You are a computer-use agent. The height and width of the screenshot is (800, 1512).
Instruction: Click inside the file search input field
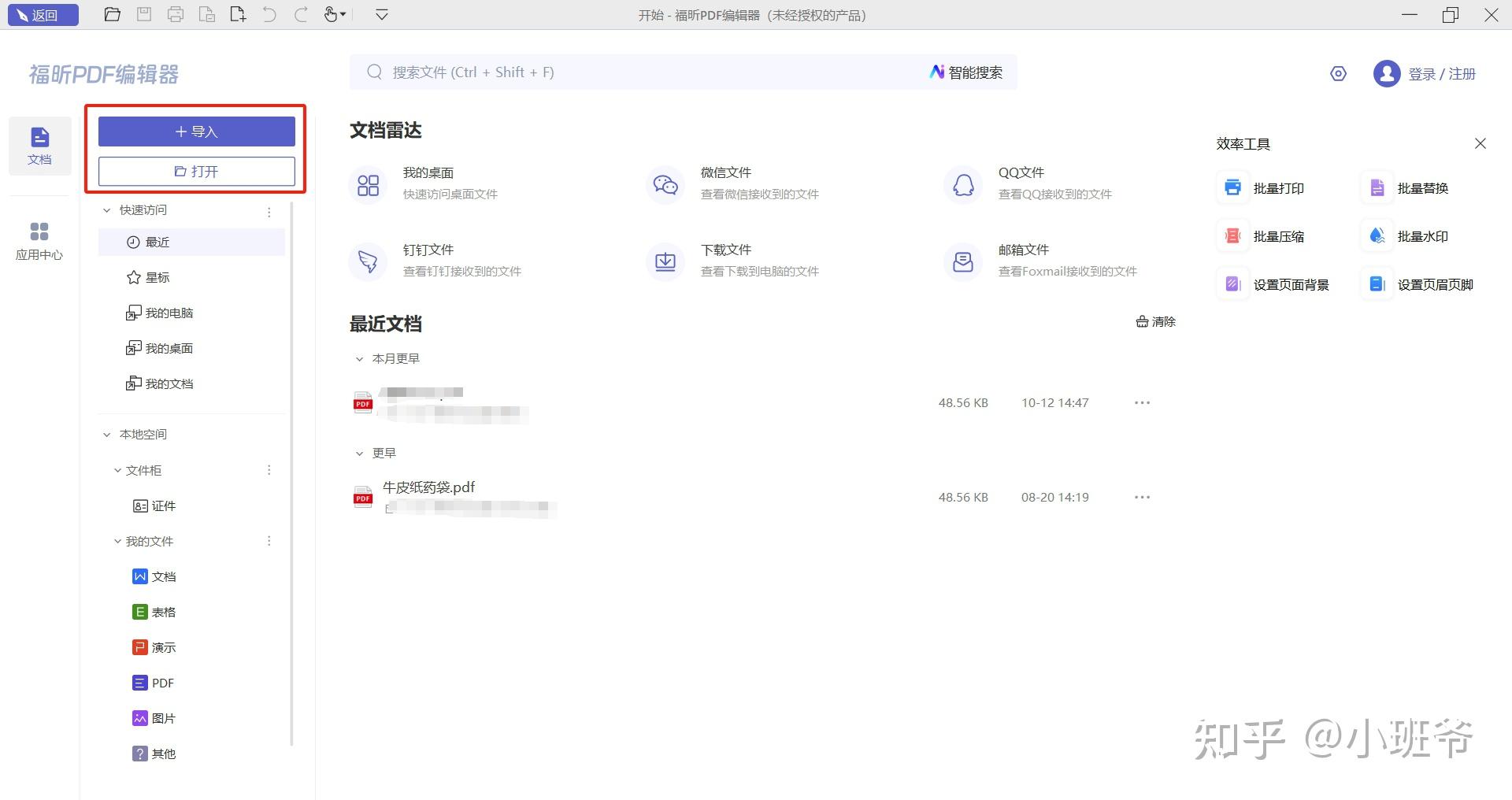tap(630, 72)
